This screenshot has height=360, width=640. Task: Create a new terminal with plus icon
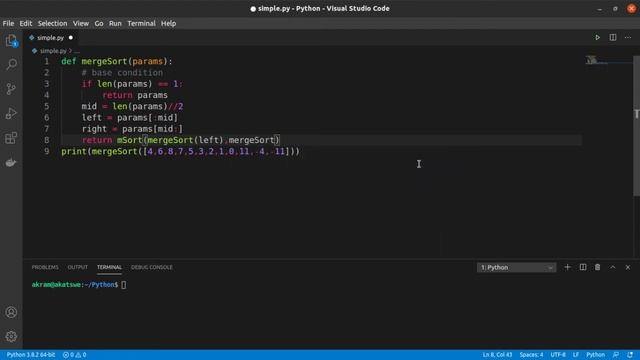[x=567, y=267]
